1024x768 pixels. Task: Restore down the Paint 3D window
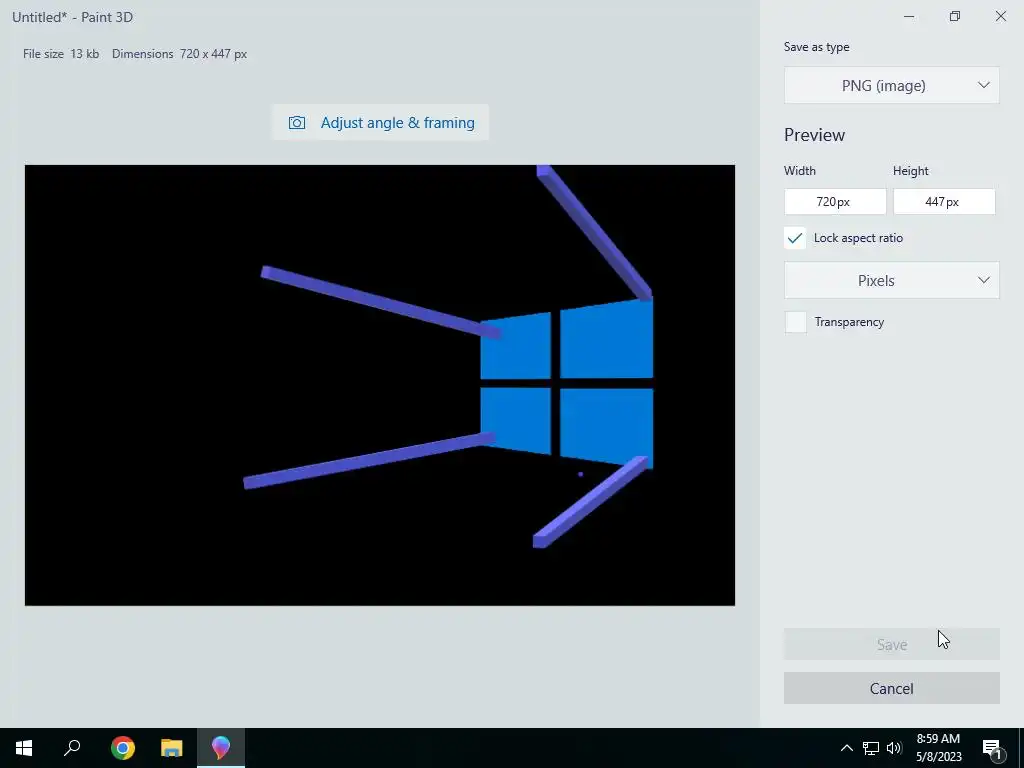(955, 16)
